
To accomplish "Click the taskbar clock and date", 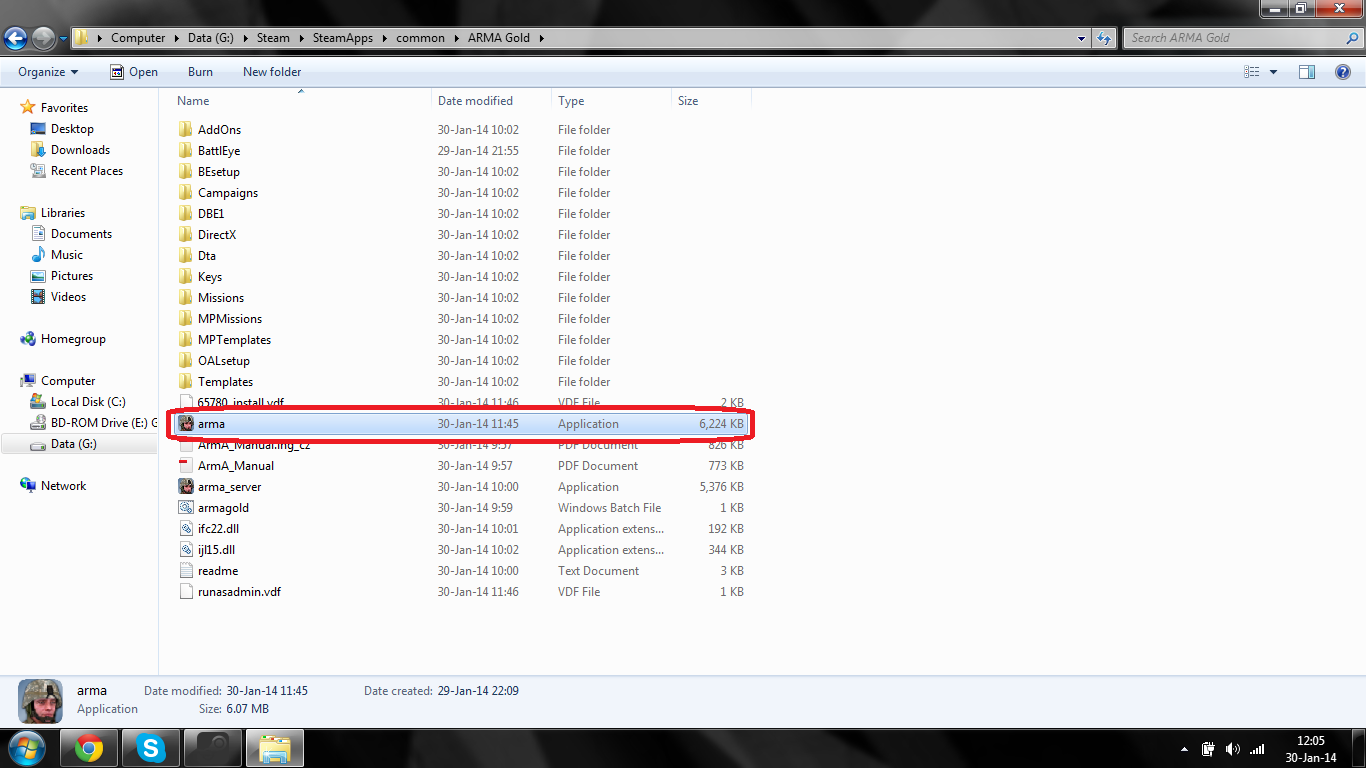I will (x=1310, y=749).
